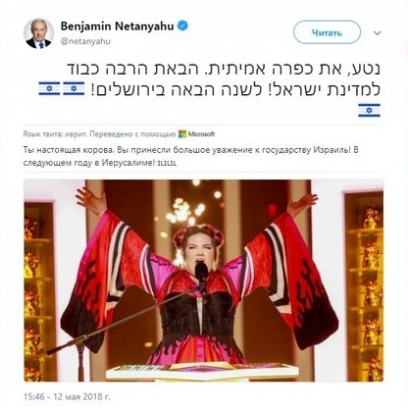This screenshot has height=408, width=408.
Task: Open the 15:46 - 12 мая 2018 timestamp
Action: (67, 397)
